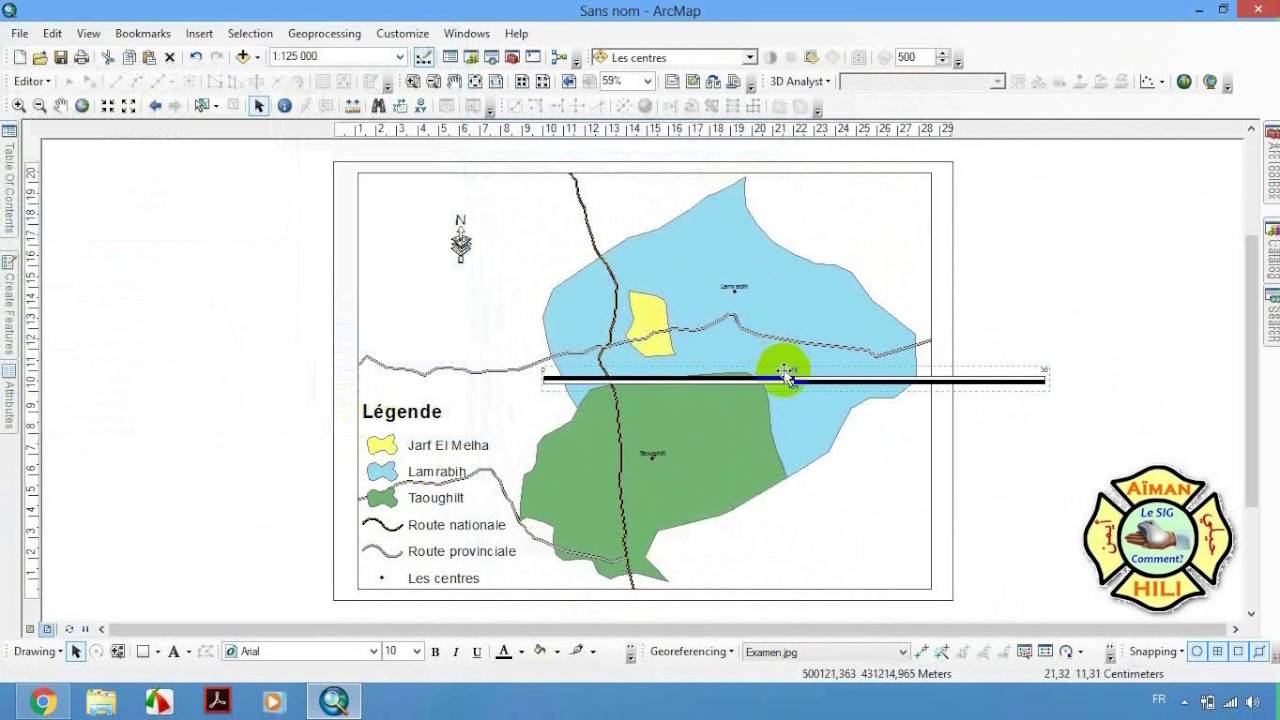Toggle Vertex Snapping

tap(1238, 652)
